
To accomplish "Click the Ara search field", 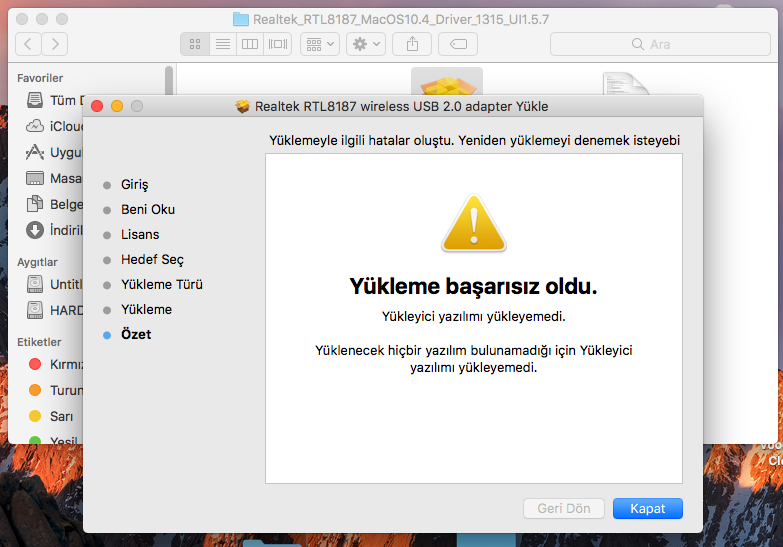I will (660, 44).
